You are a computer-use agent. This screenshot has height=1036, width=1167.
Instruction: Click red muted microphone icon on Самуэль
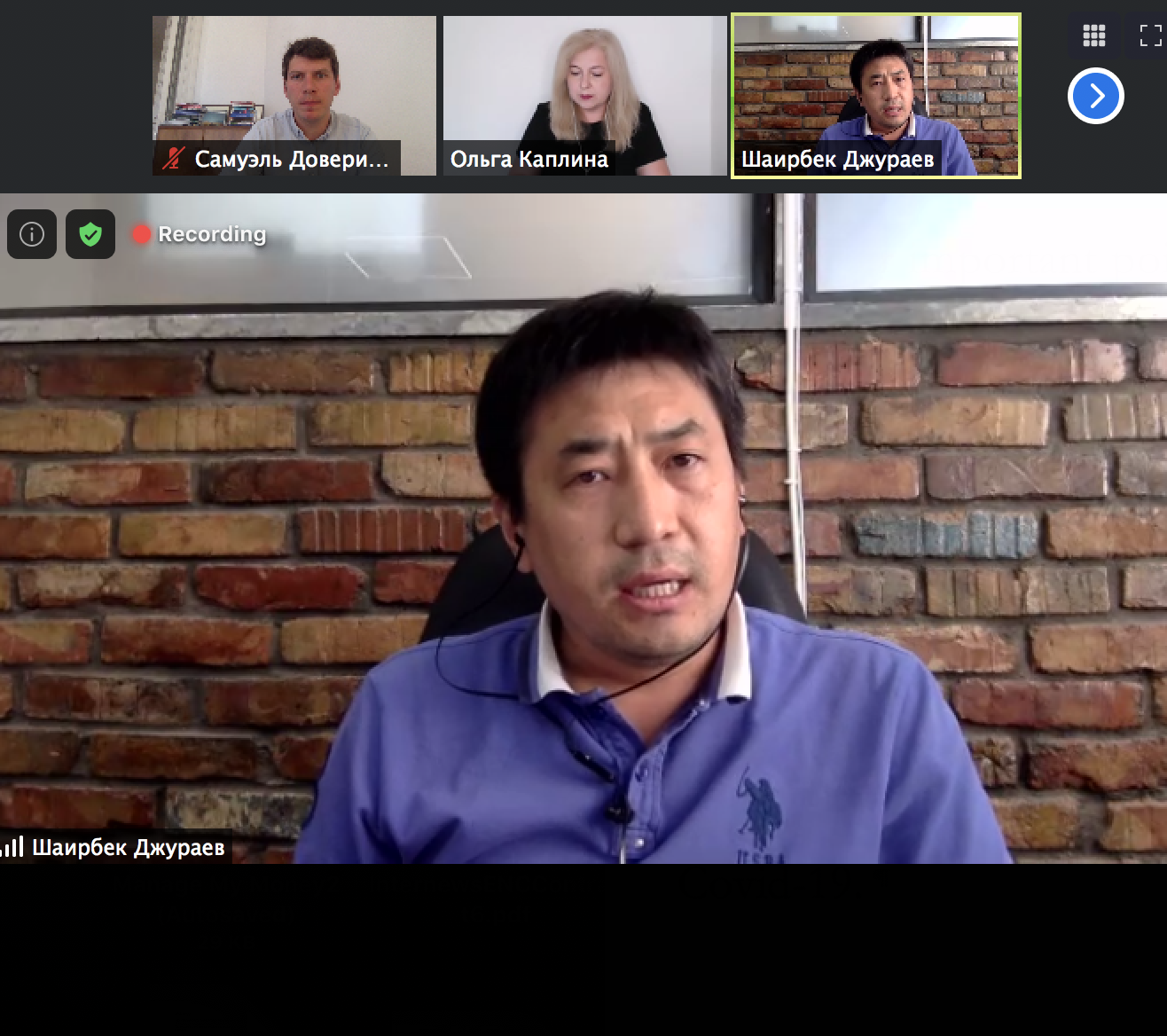coord(174,159)
